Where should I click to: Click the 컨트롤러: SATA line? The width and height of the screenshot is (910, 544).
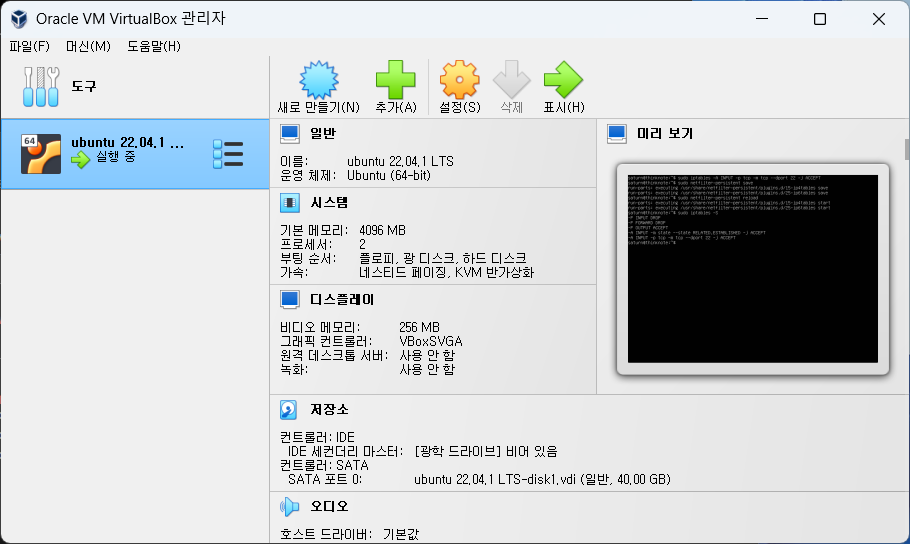324,466
